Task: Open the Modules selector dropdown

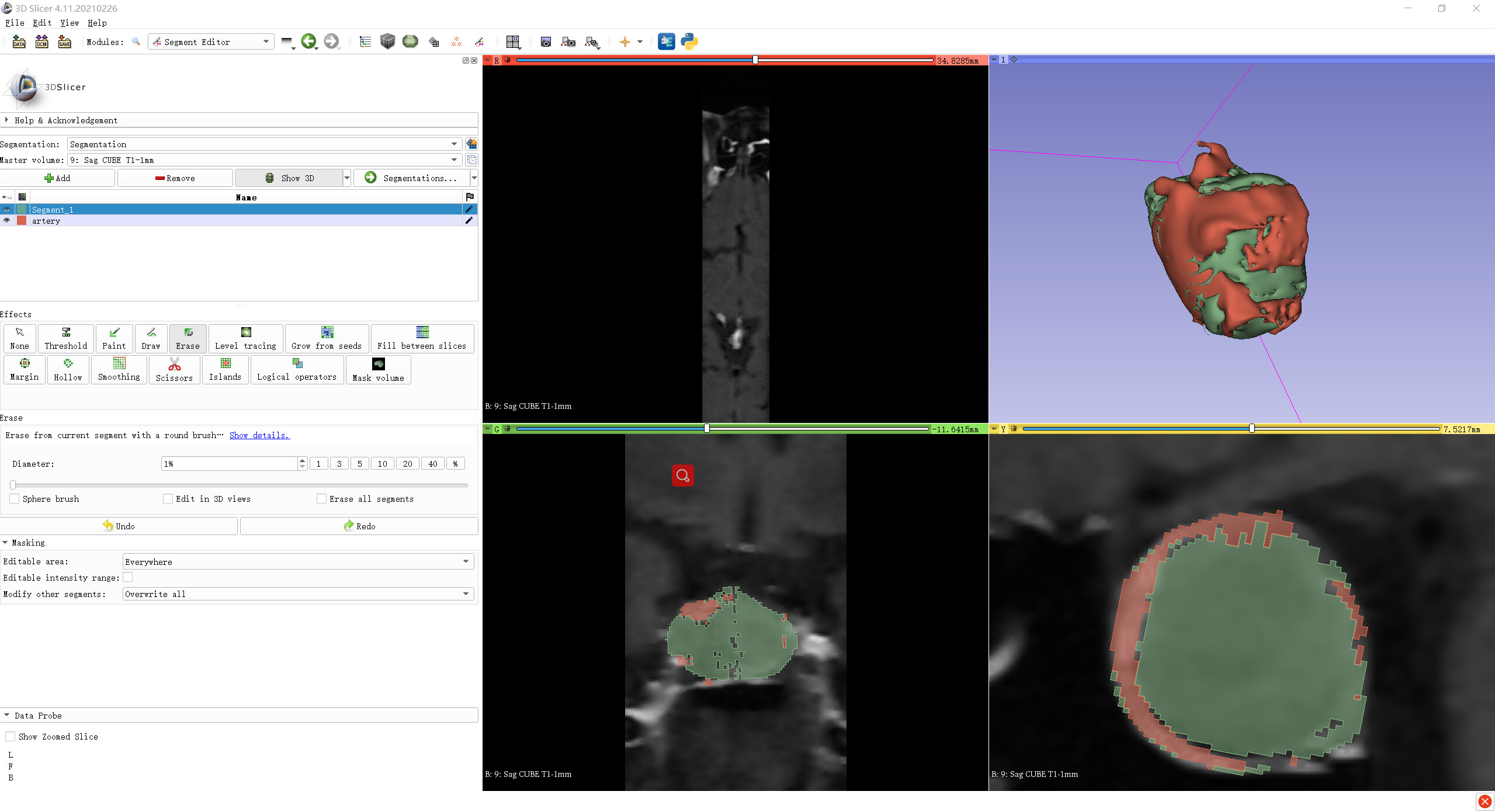Action: point(211,41)
